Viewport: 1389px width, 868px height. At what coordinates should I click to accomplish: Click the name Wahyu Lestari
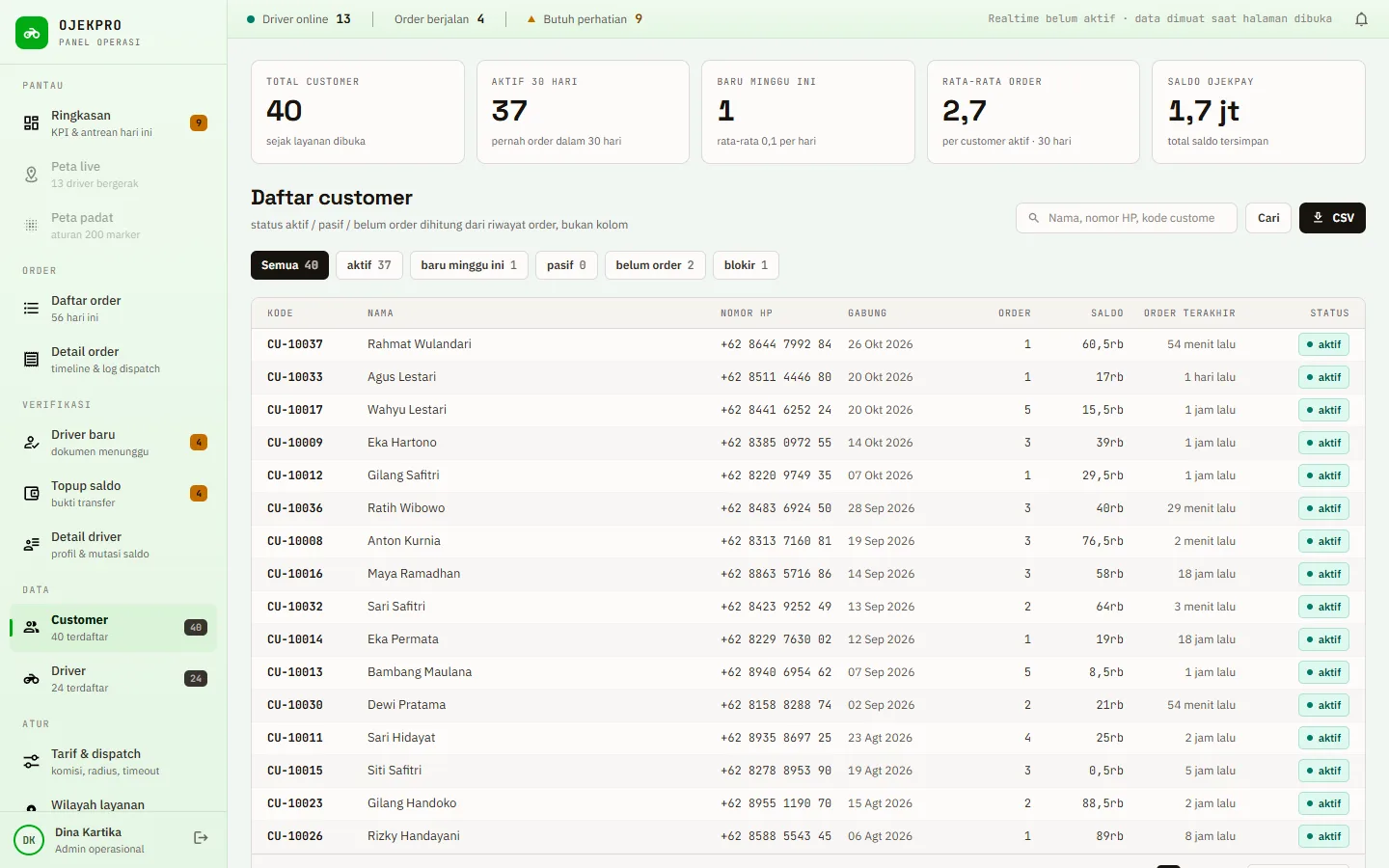click(407, 410)
